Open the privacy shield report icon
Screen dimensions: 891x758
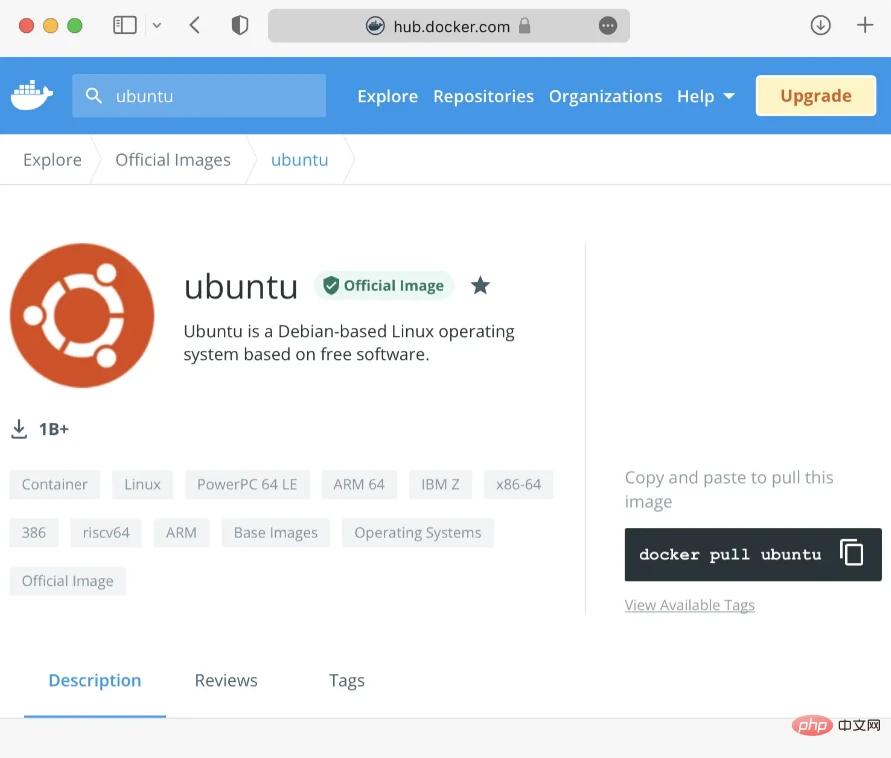[240, 25]
